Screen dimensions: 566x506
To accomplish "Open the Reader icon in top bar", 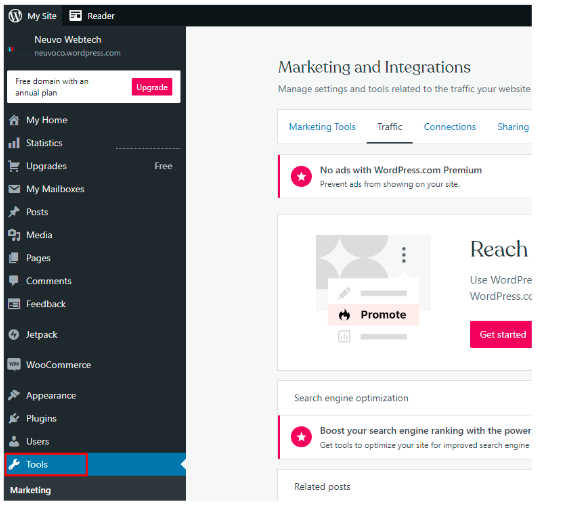I will 75,16.
